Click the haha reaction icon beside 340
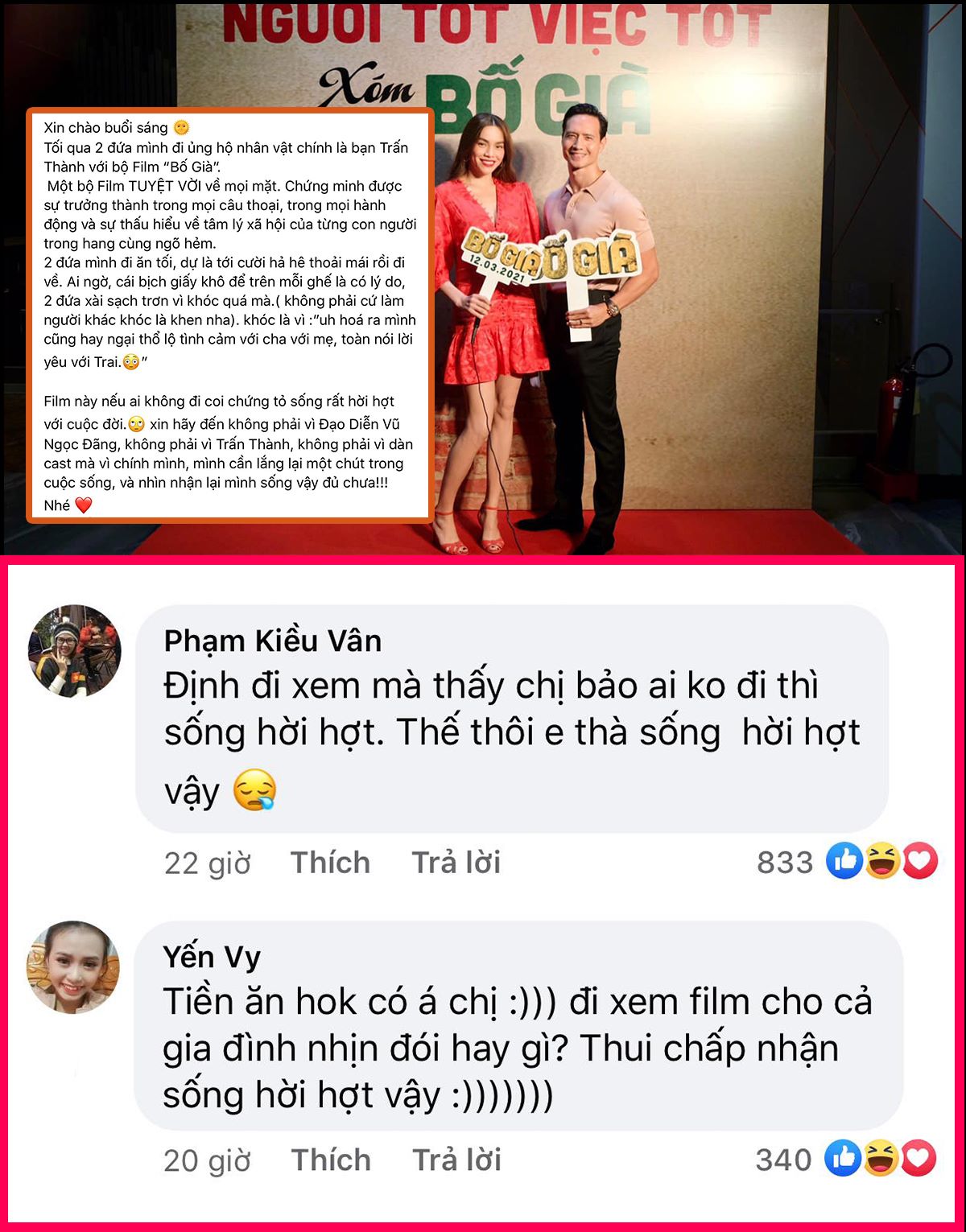This screenshot has width=966, height=1232. pyautogui.click(x=881, y=1160)
